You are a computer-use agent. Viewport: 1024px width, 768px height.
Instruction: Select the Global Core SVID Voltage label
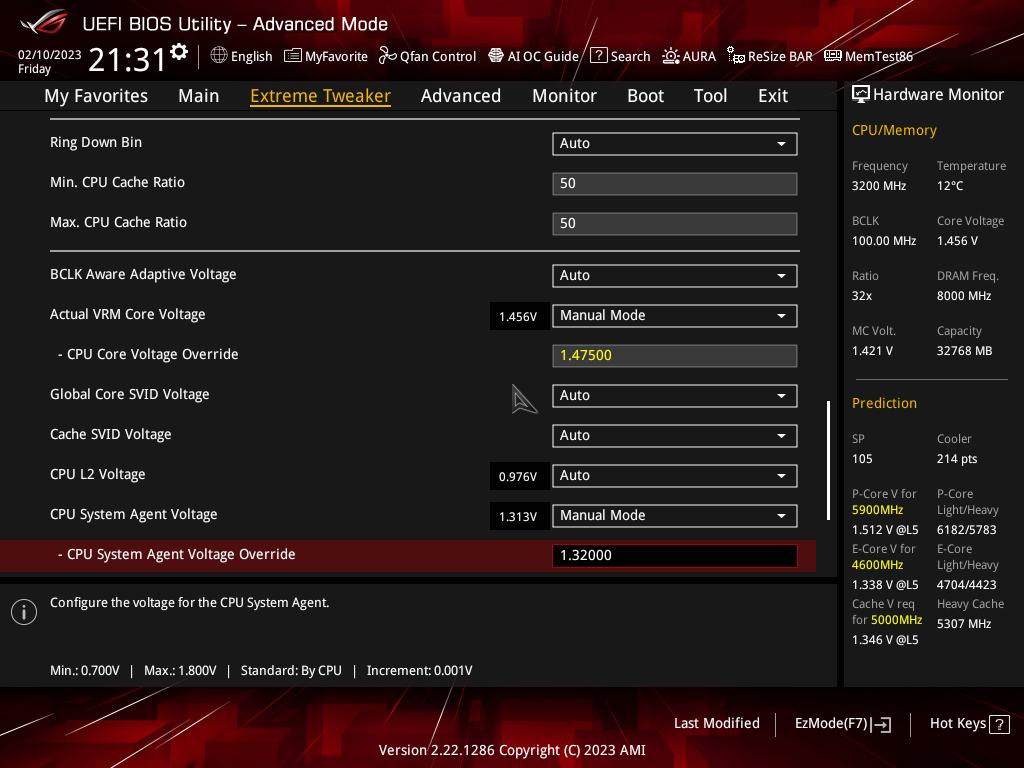(x=129, y=394)
